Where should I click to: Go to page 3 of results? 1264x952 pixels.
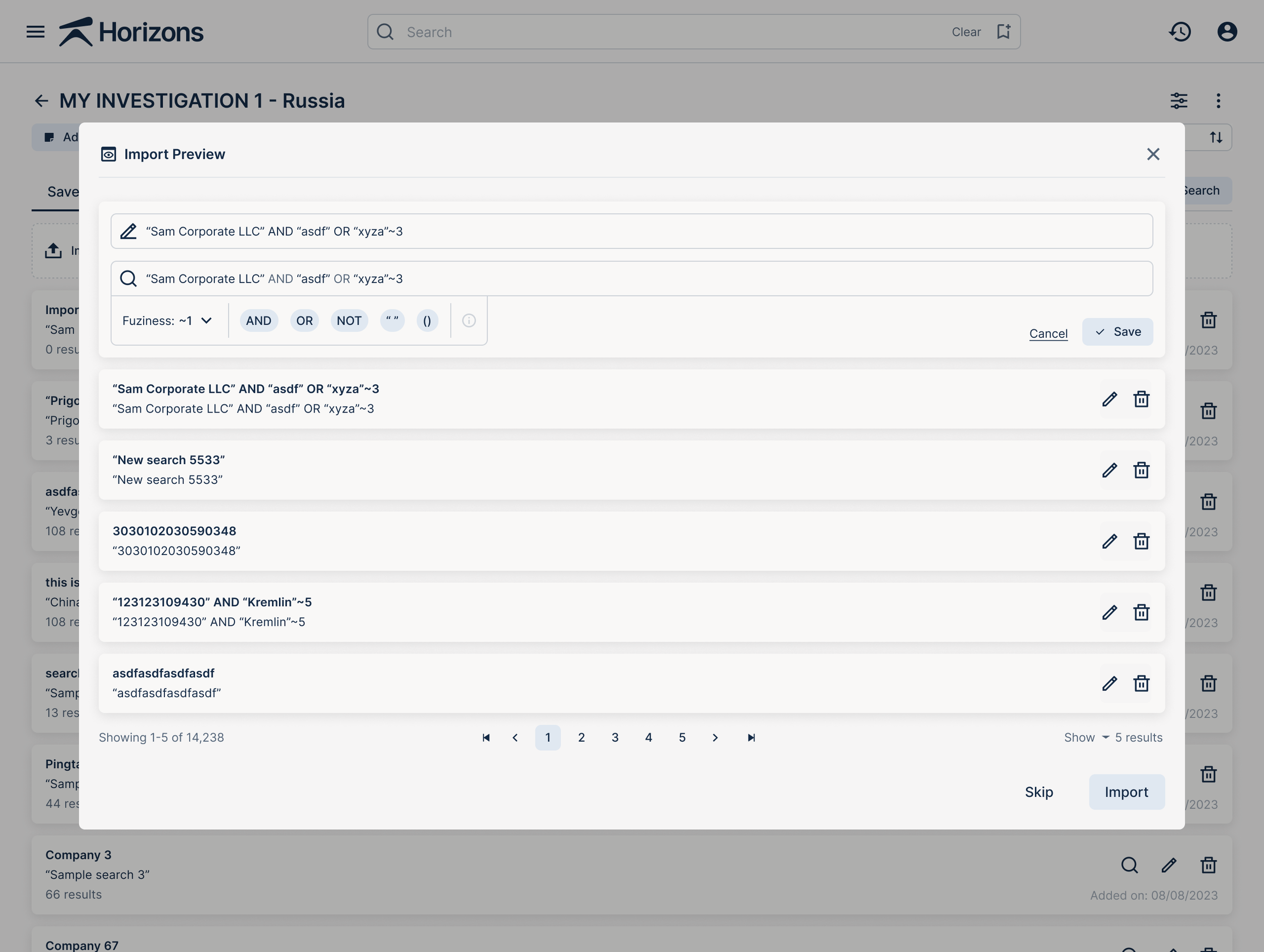[615, 738]
